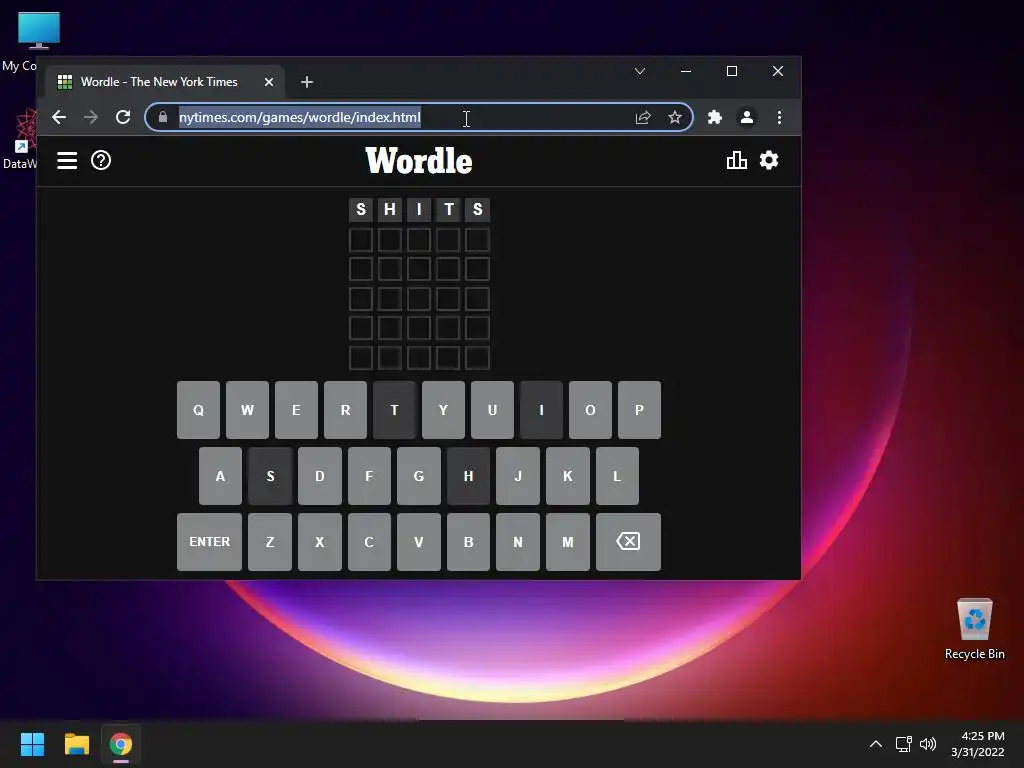This screenshot has width=1024, height=768.
Task: Show hidden system tray icons chevron
Action: tap(876, 744)
